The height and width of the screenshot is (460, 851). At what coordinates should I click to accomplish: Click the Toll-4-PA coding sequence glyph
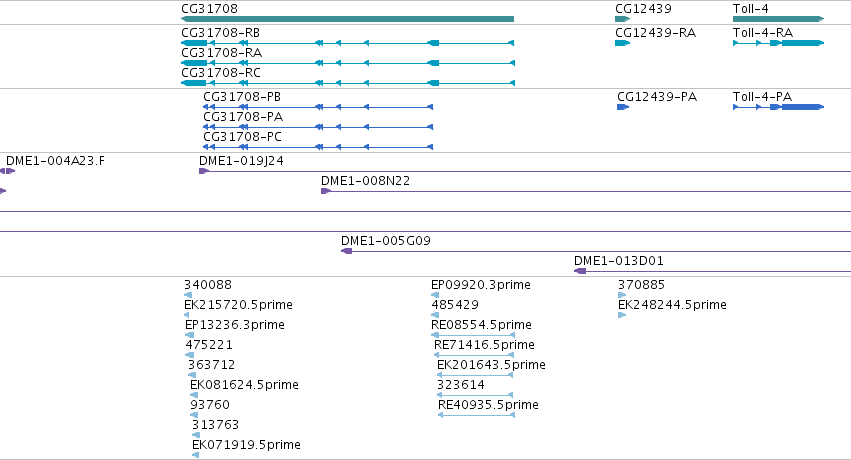coord(778,107)
